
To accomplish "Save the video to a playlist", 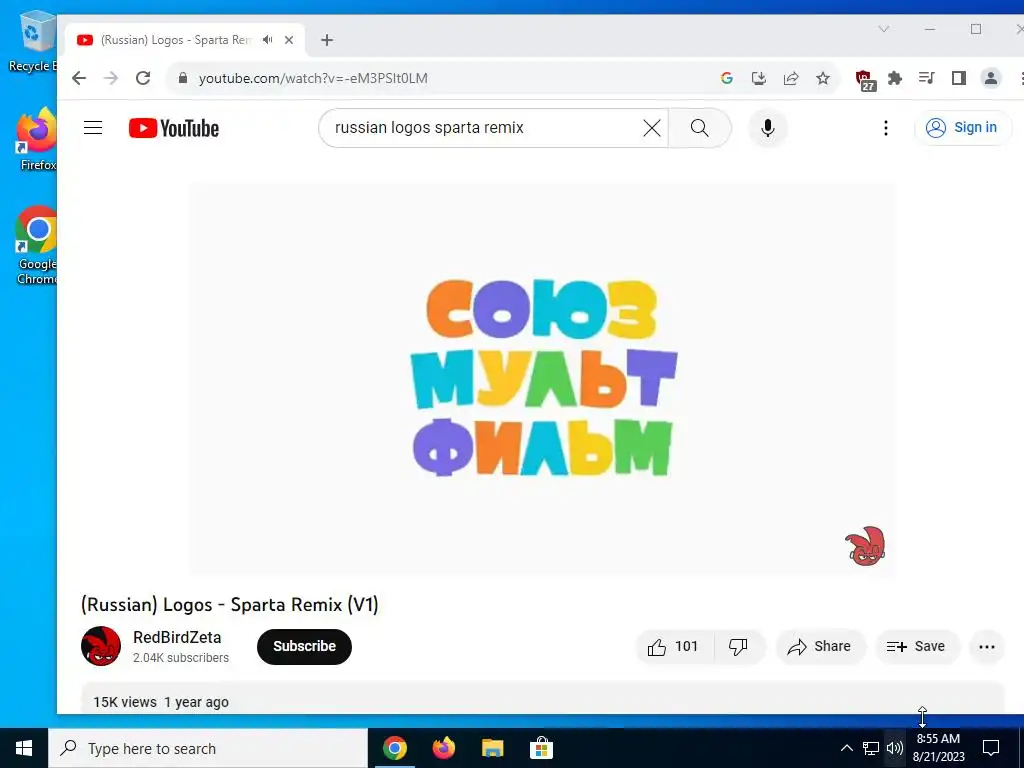I will (916, 647).
